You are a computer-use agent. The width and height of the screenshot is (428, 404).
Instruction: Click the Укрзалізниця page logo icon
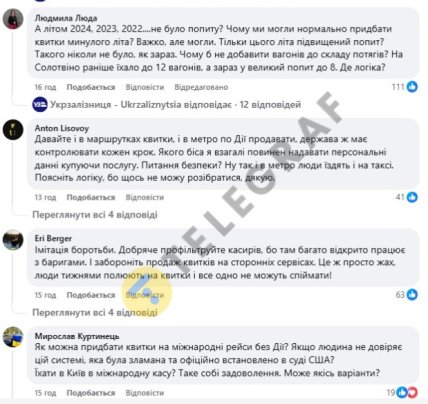tap(40, 105)
